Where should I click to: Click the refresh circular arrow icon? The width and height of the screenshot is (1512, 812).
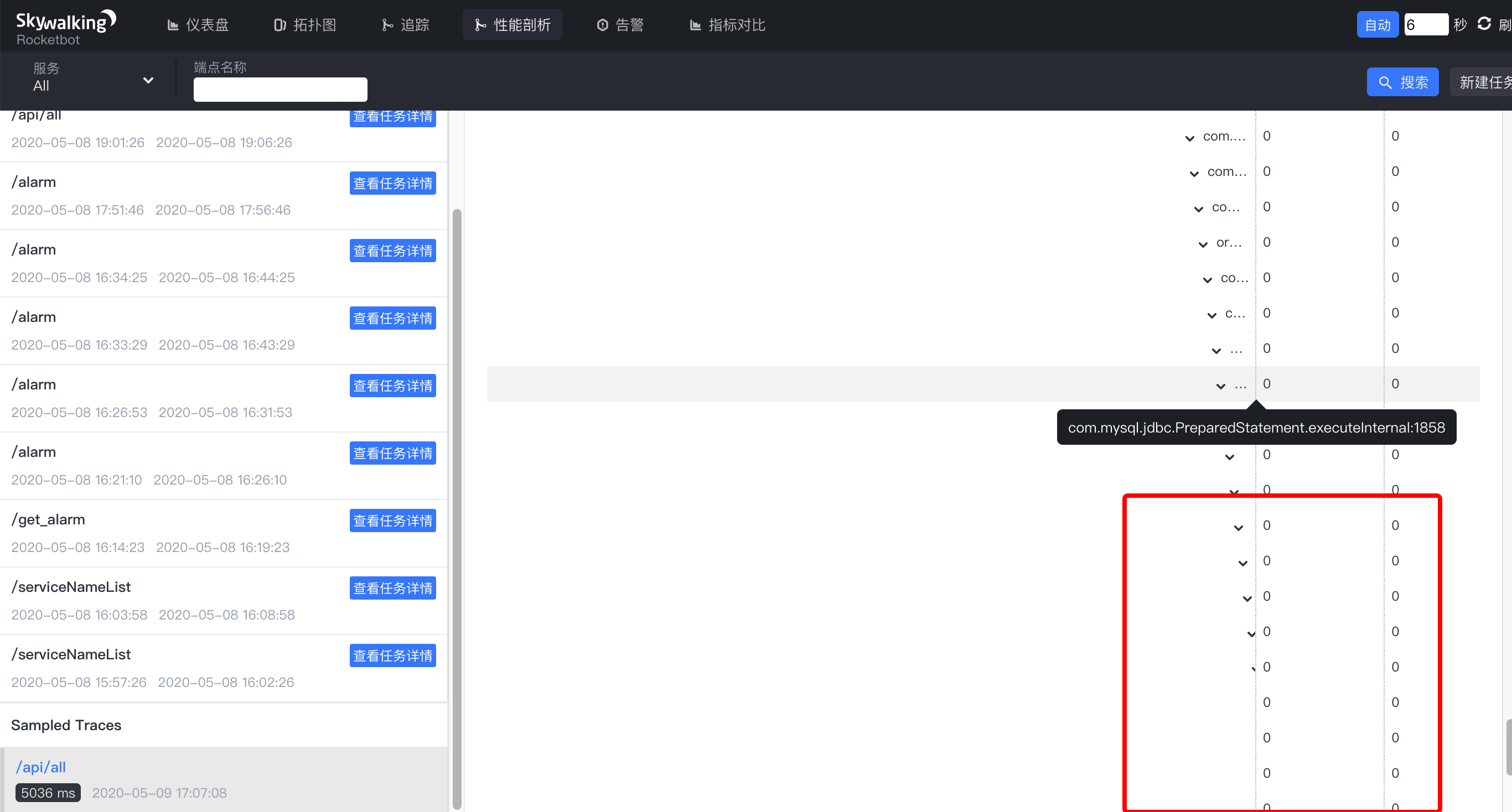tap(1484, 24)
